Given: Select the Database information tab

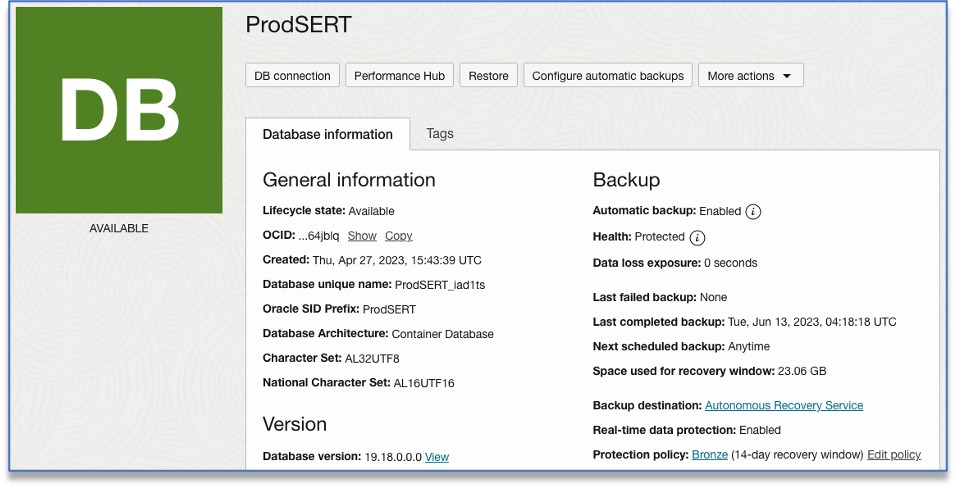Looking at the screenshot, I should click(327, 134).
